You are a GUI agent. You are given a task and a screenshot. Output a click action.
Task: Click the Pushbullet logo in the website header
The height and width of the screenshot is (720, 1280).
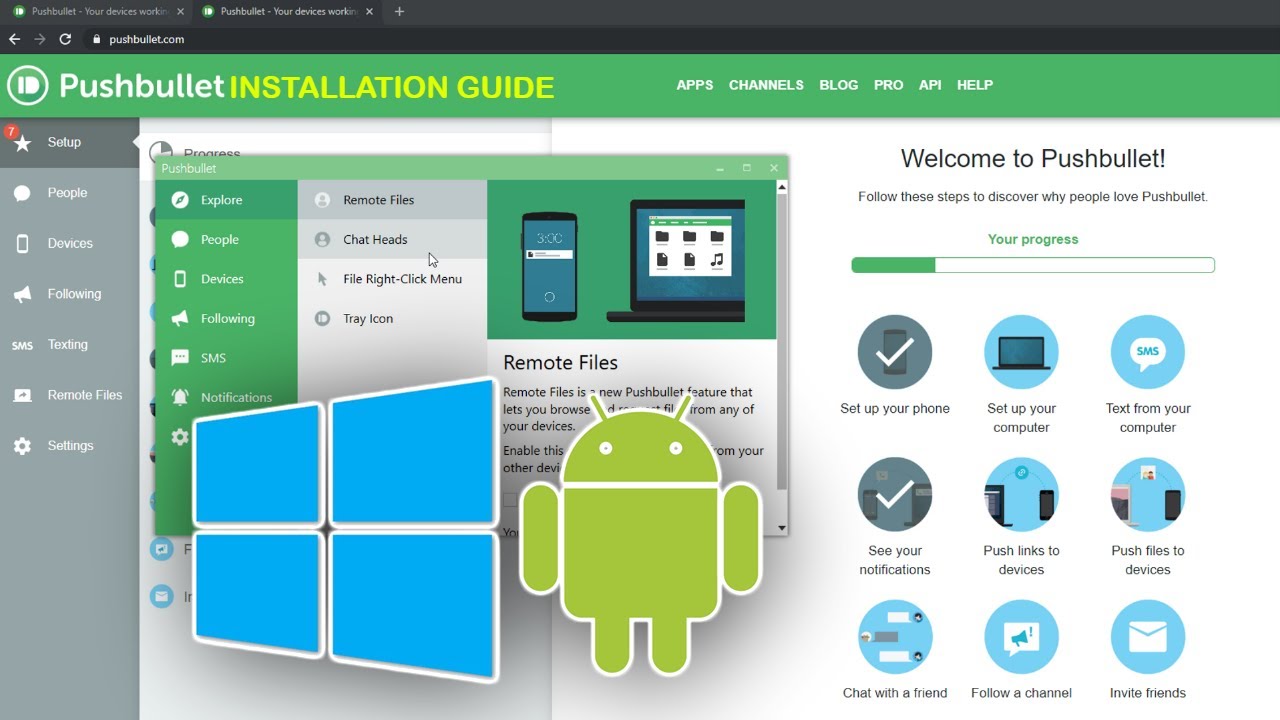click(116, 86)
